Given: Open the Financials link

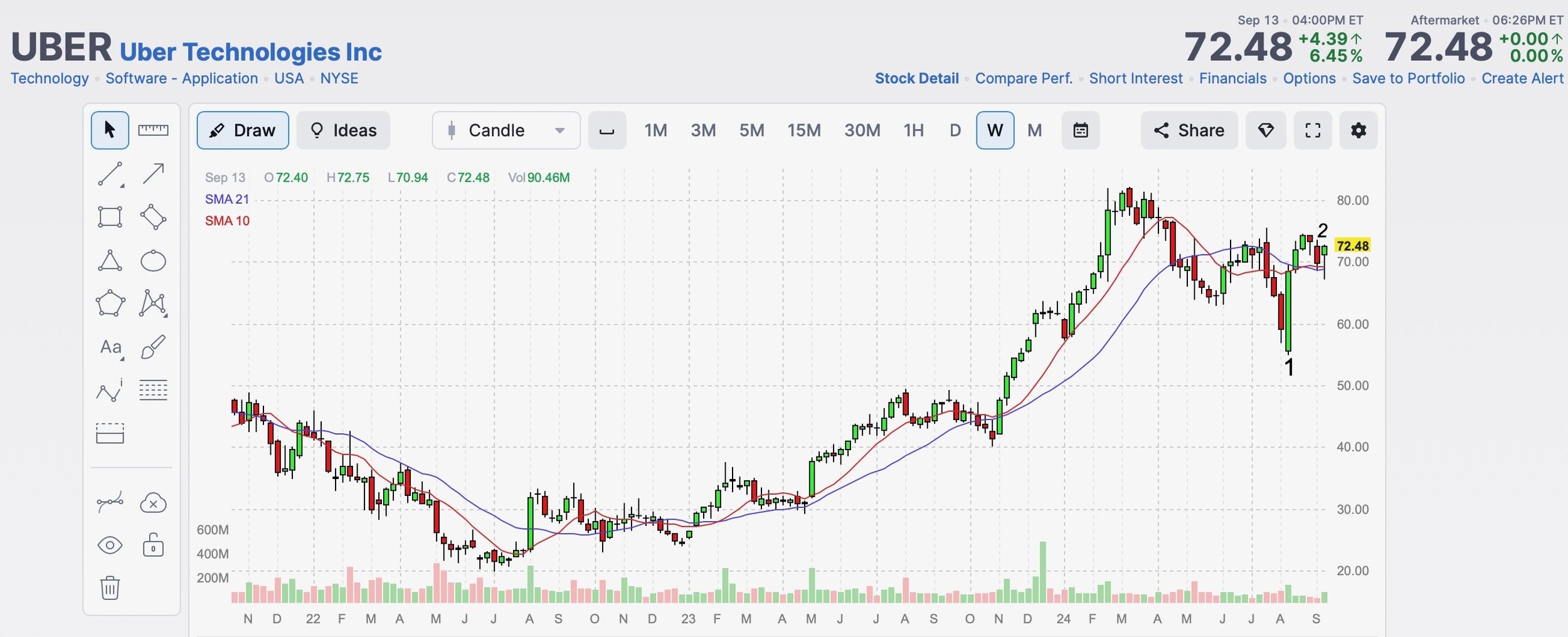Looking at the screenshot, I should 1233,78.
